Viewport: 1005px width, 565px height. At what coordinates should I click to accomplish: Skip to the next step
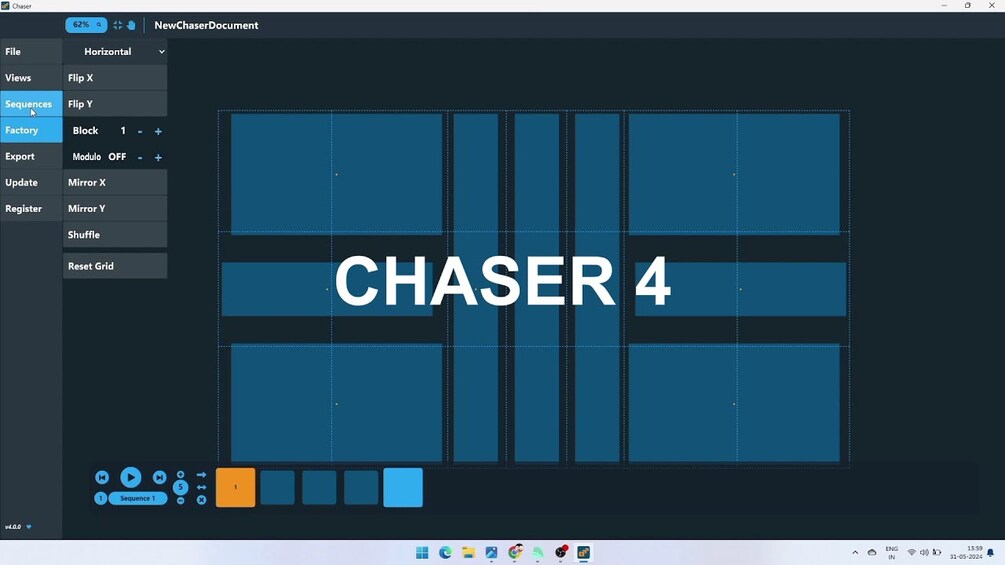pos(160,477)
